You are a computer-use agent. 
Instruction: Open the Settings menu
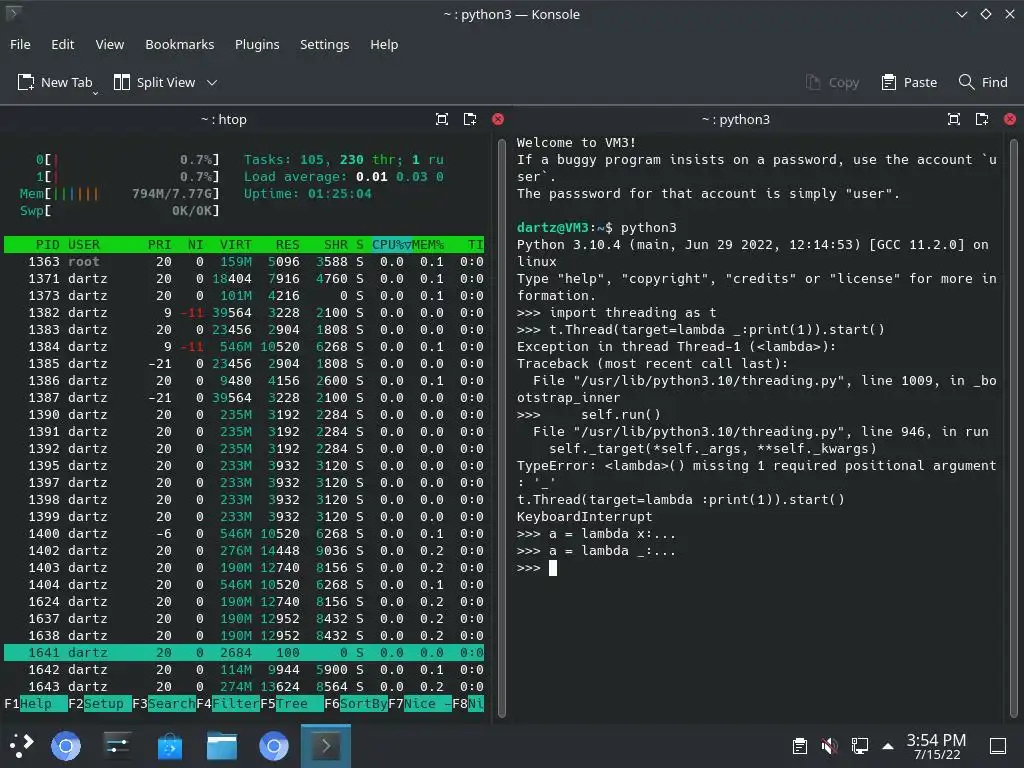(x=325, y=44)
